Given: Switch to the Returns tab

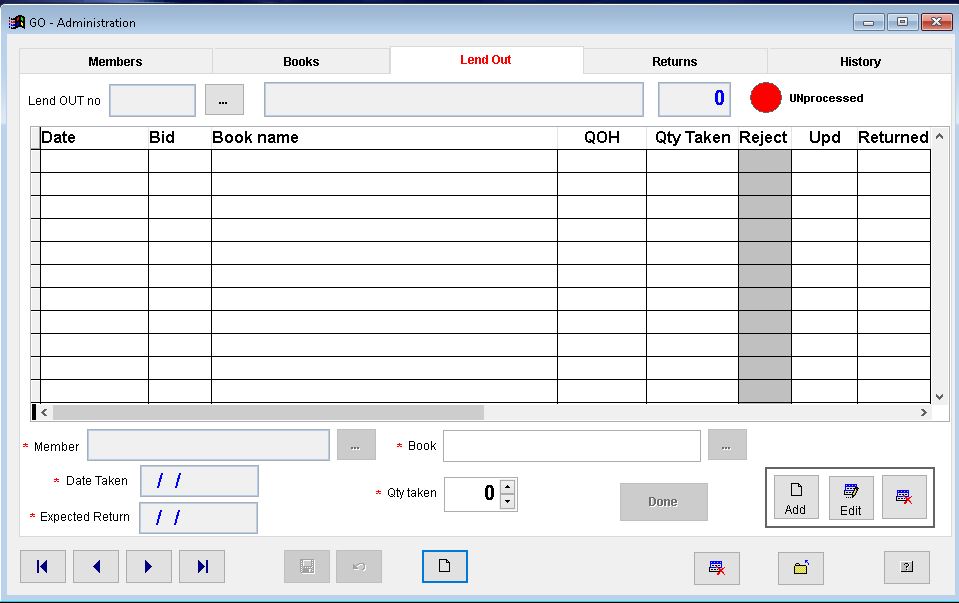Looking at the screenshot, I should pyautogui.click(x=675, y=62).
